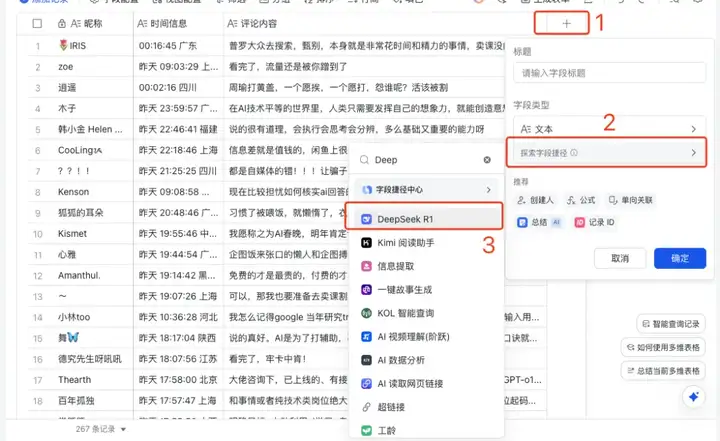Select AI 读取网页链接 shortcut

424,384
